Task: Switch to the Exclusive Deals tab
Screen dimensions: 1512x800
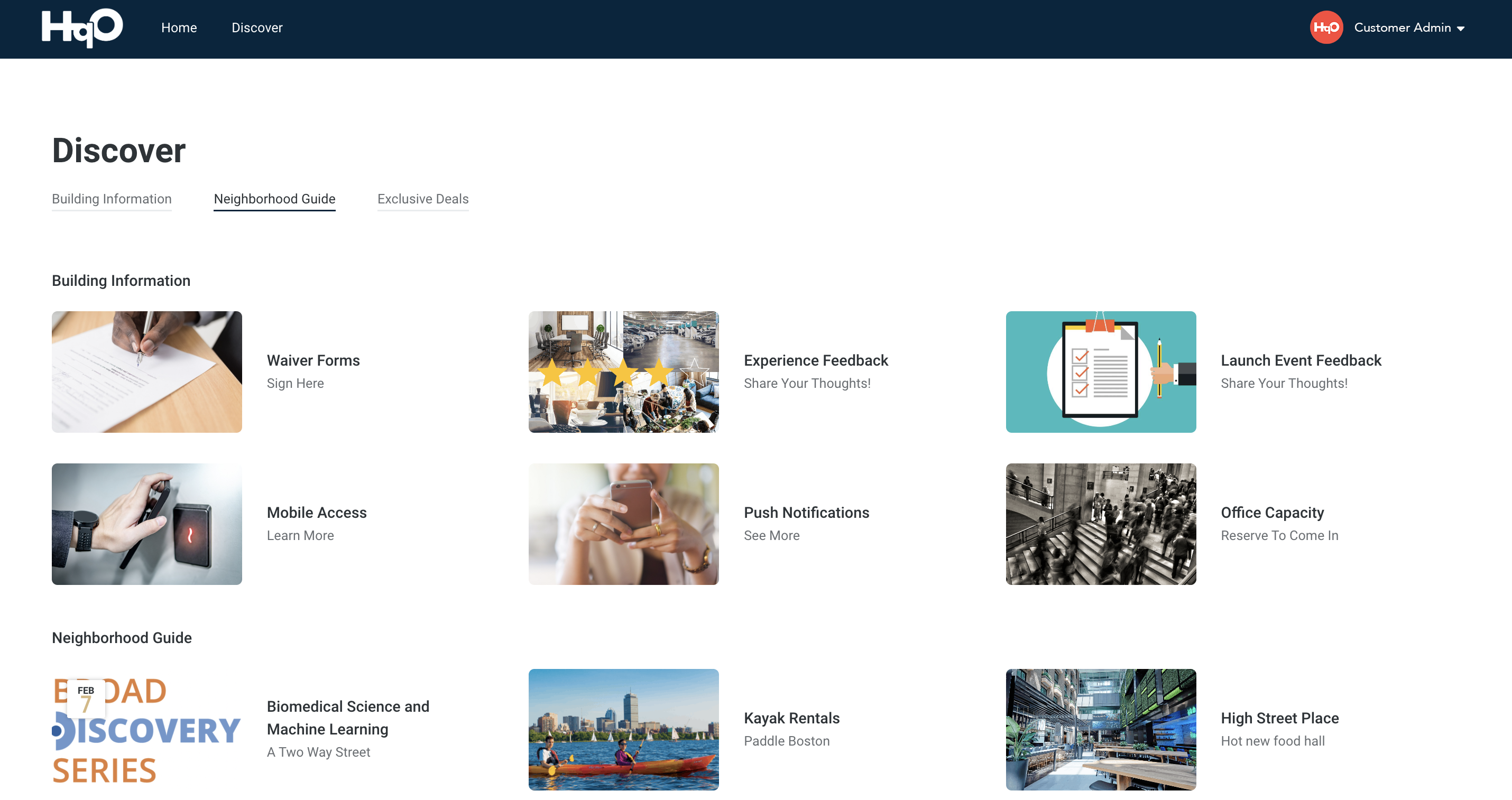Action: coord(422,199)
